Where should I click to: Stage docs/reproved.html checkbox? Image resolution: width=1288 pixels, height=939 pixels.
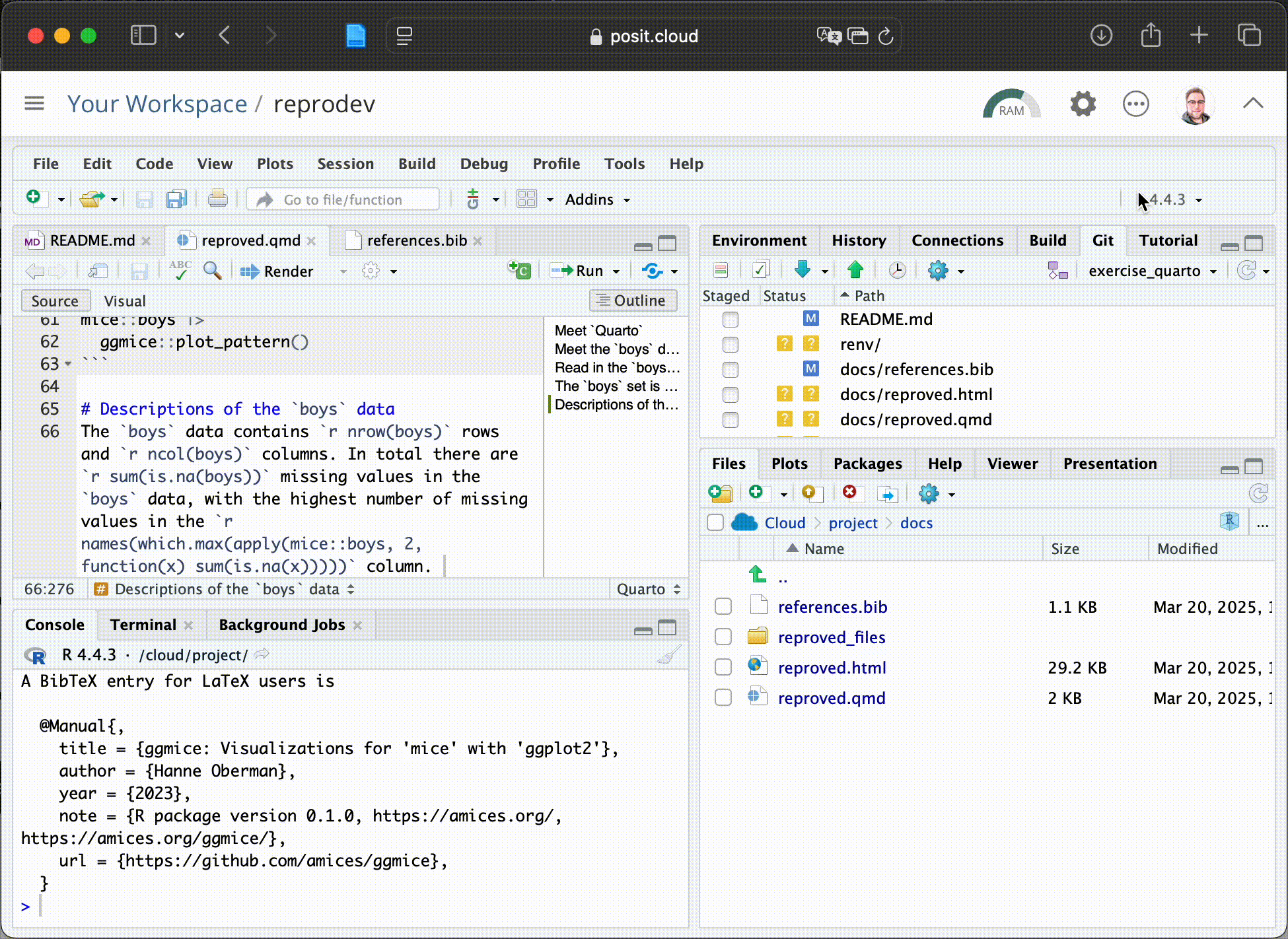(x=730, y=395)
